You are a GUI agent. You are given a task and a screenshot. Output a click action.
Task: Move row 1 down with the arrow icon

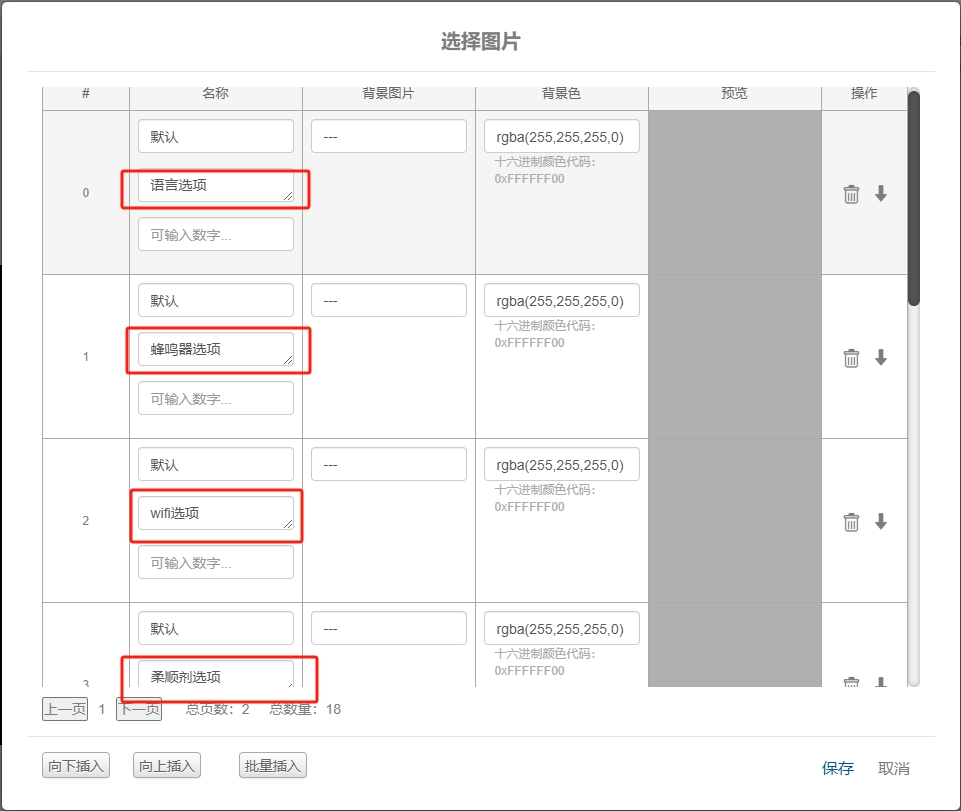[881, 357]
